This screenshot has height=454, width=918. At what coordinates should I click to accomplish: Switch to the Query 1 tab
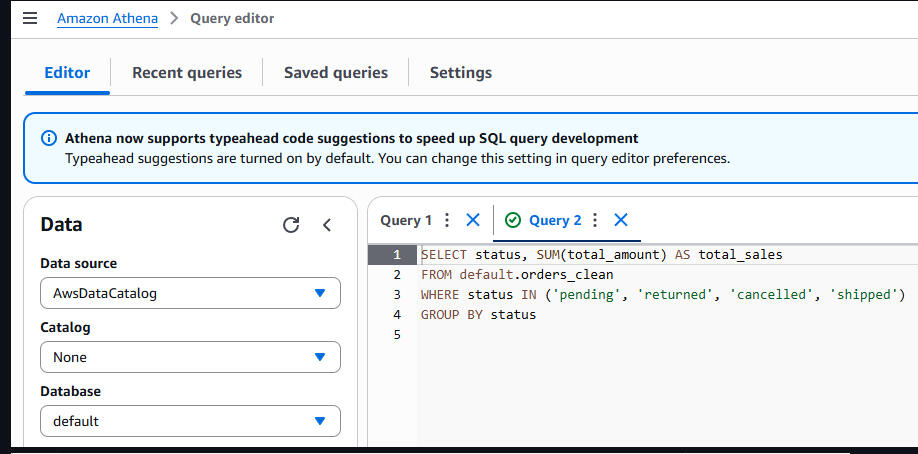[x=406, y=220]
